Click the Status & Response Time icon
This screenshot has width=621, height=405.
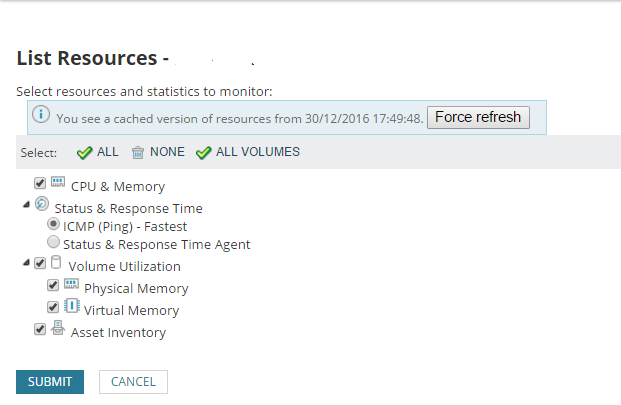click(42, 205)
